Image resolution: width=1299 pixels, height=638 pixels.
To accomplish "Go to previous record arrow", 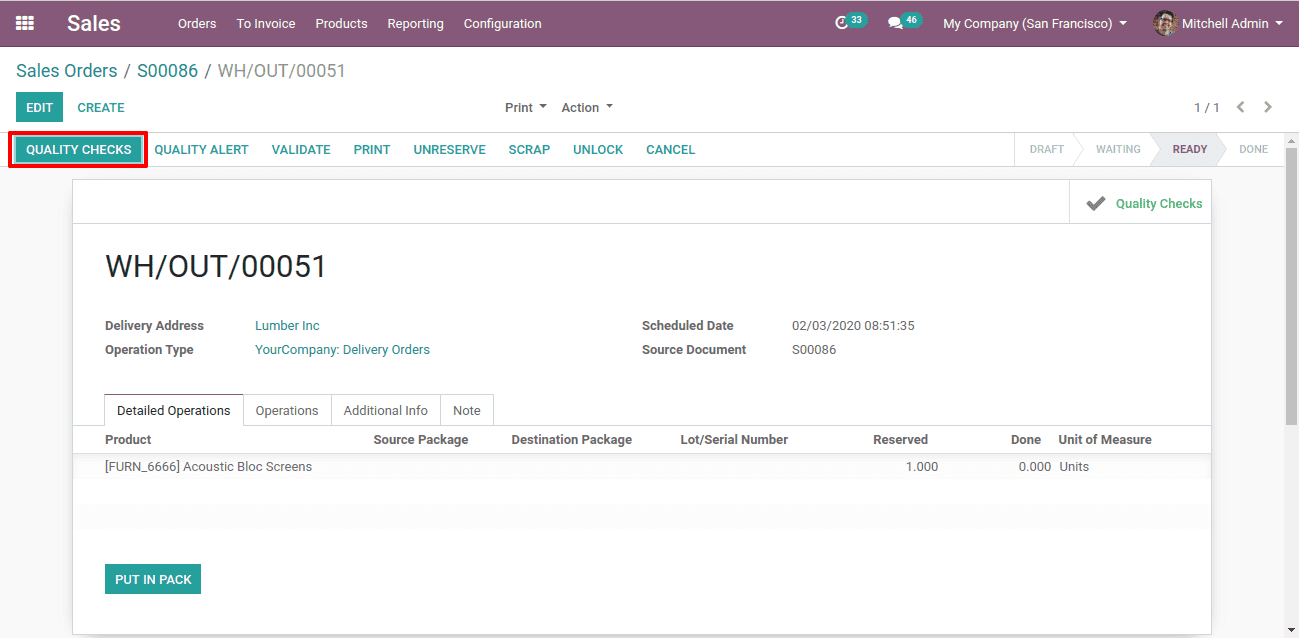I will tap(1241, 107).
